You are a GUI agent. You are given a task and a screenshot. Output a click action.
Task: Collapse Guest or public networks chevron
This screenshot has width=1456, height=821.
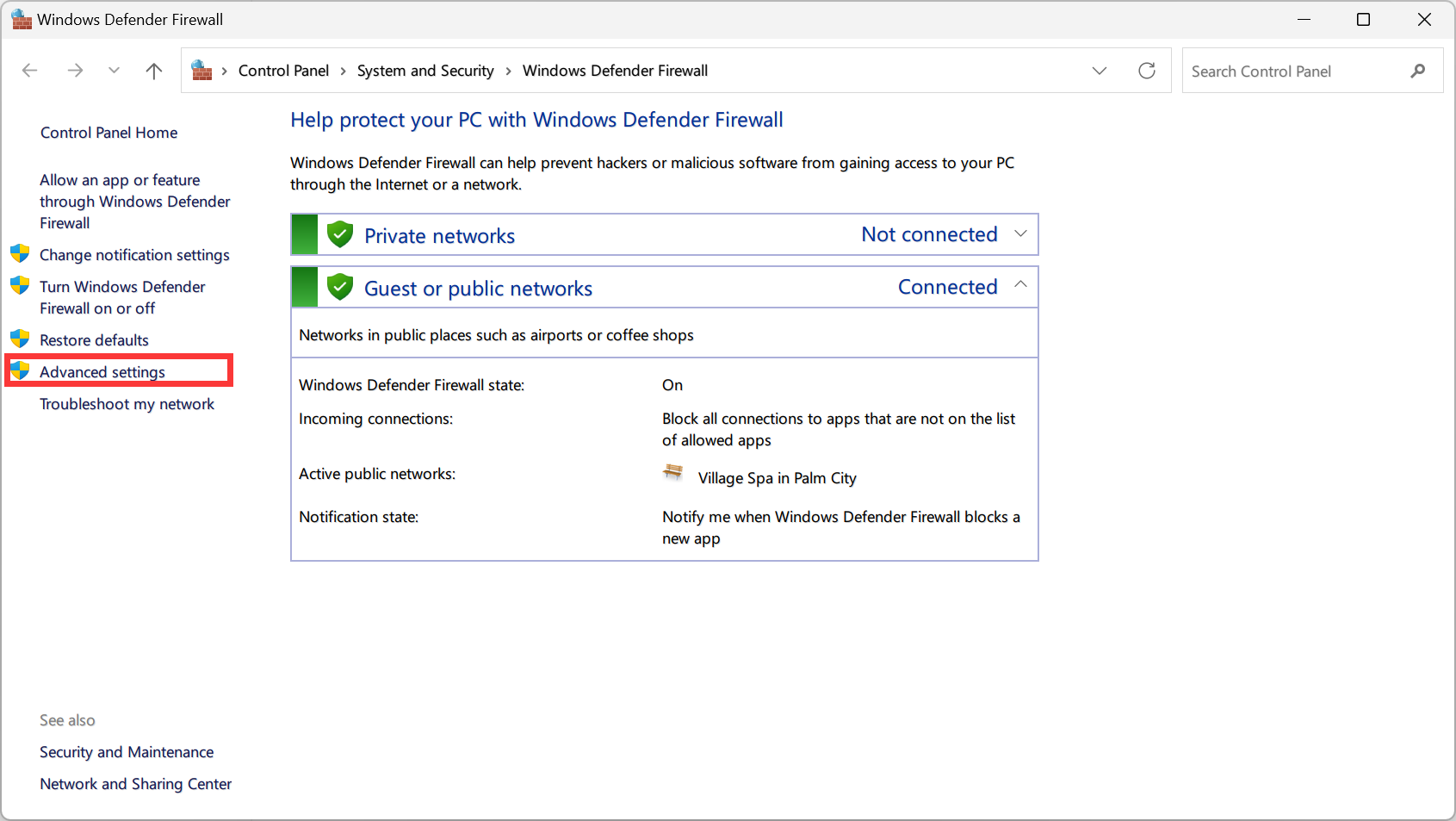(1020, 284)
